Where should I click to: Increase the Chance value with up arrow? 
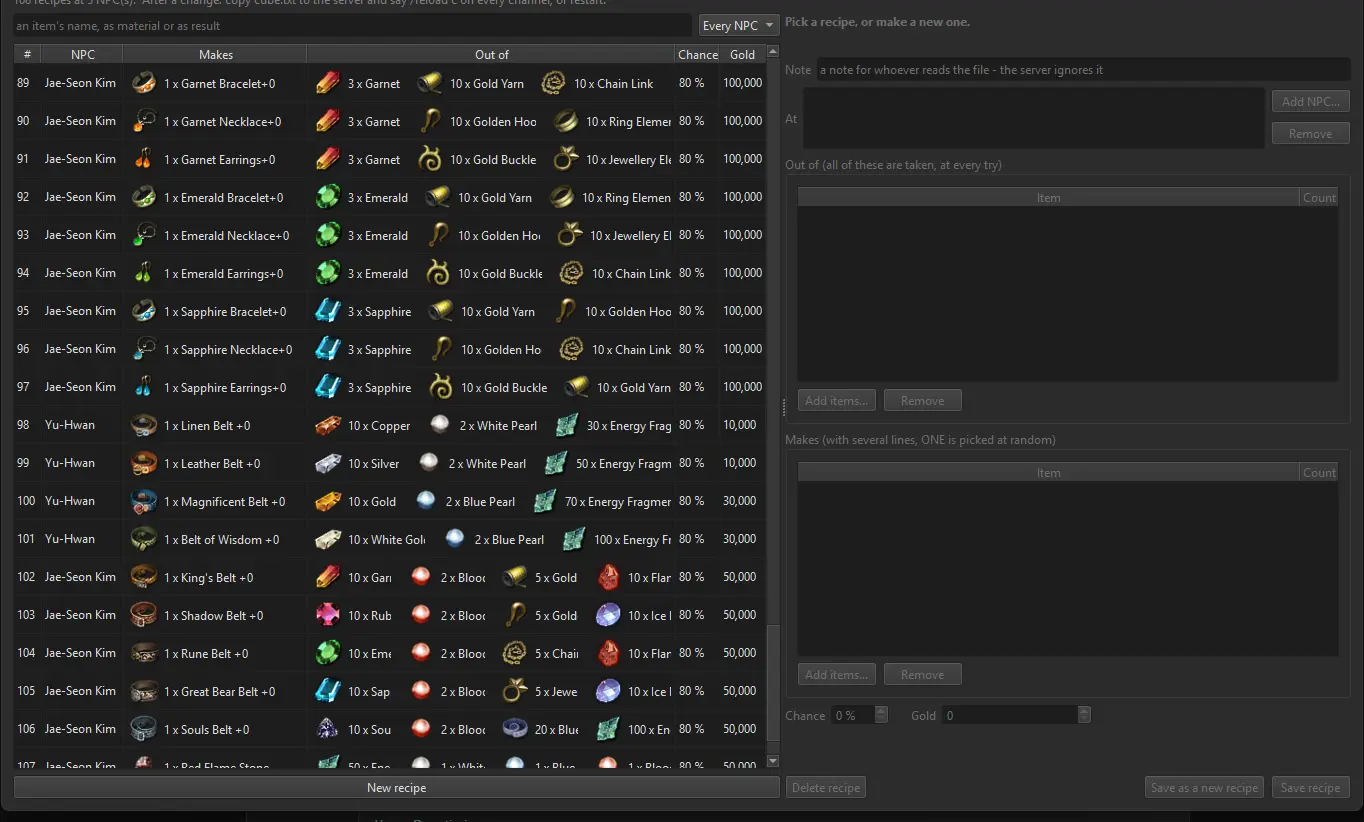coord(881,711)
